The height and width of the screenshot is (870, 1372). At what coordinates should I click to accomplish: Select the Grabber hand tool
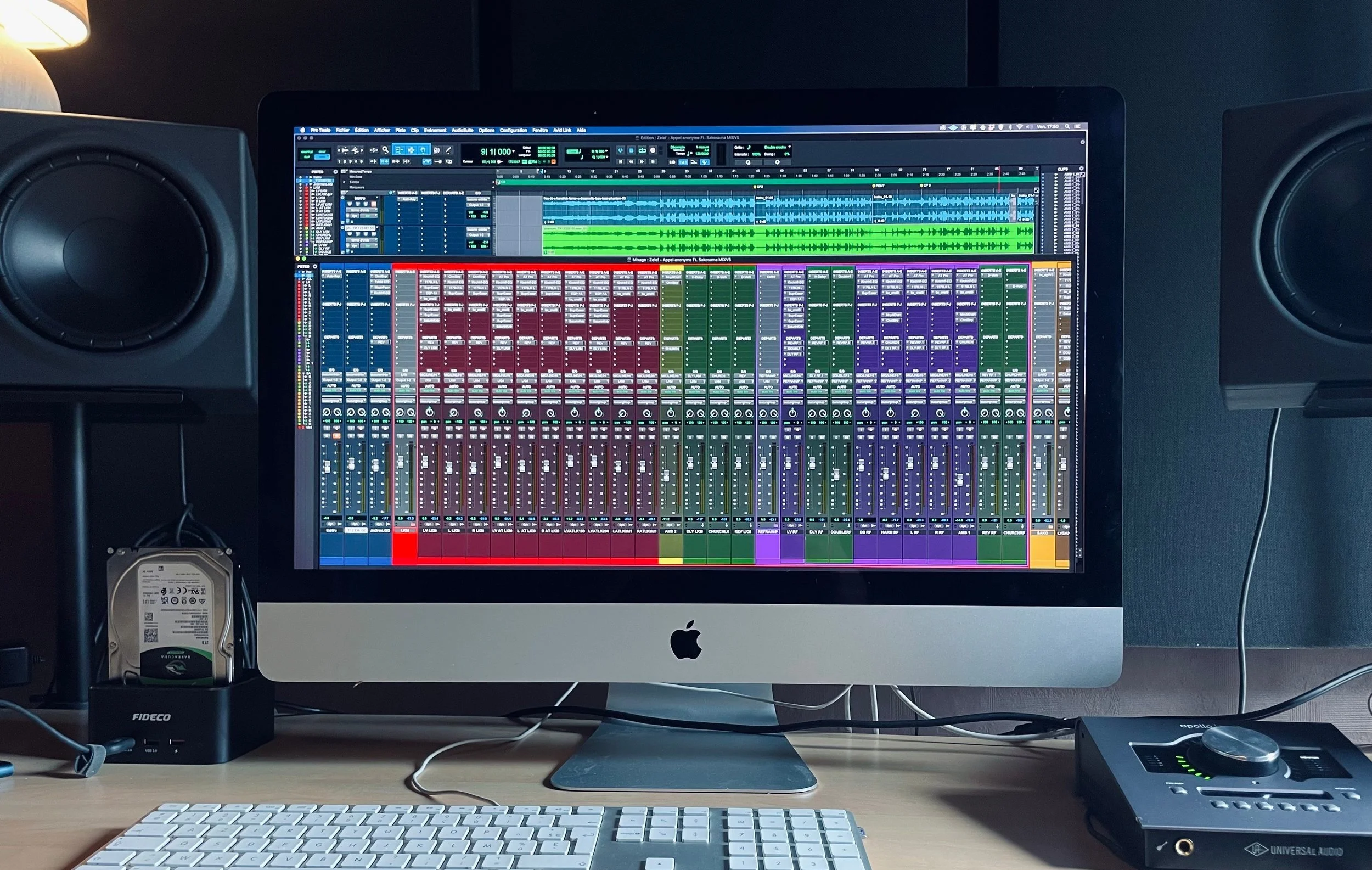423,150
